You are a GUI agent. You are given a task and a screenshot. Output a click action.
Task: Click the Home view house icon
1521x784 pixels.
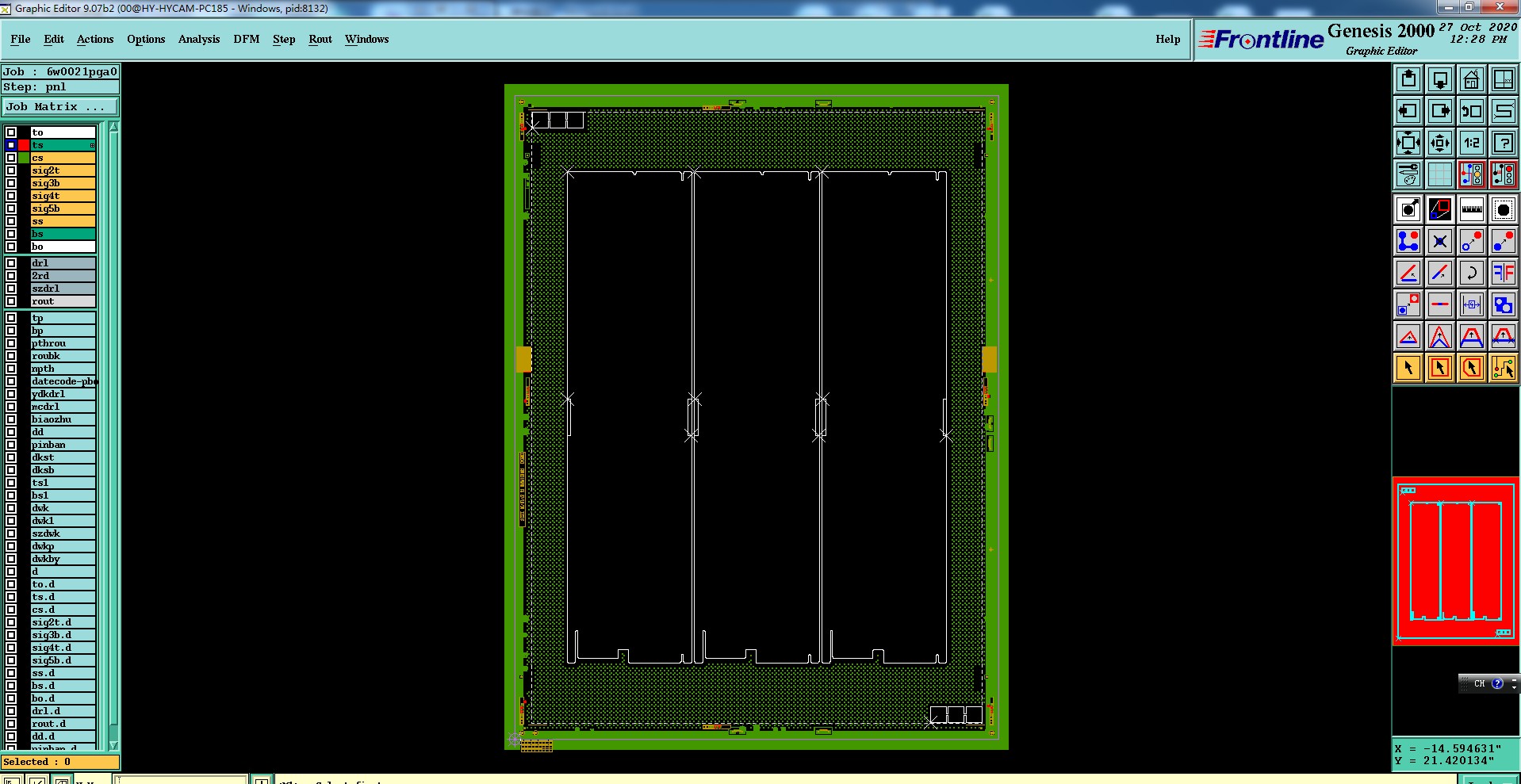1472,79
